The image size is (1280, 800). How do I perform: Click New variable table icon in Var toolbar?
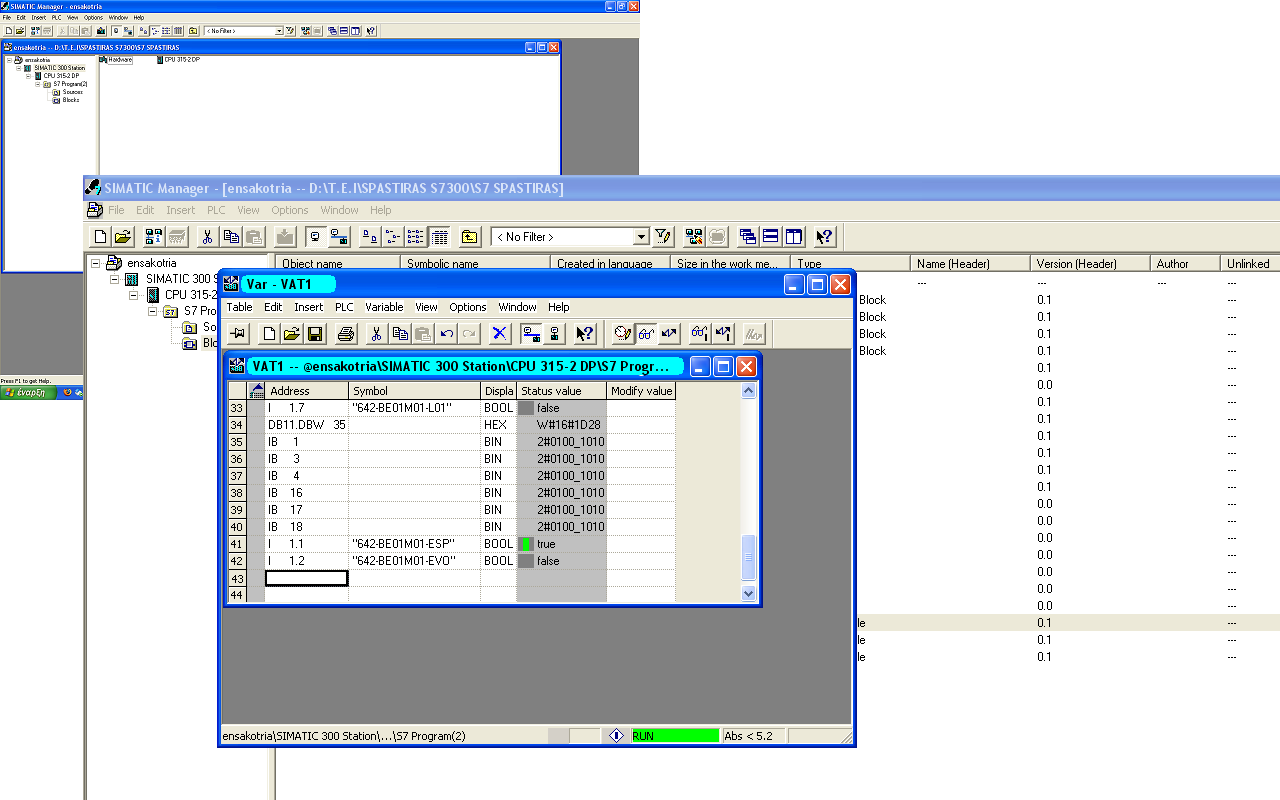pos(269,333)
